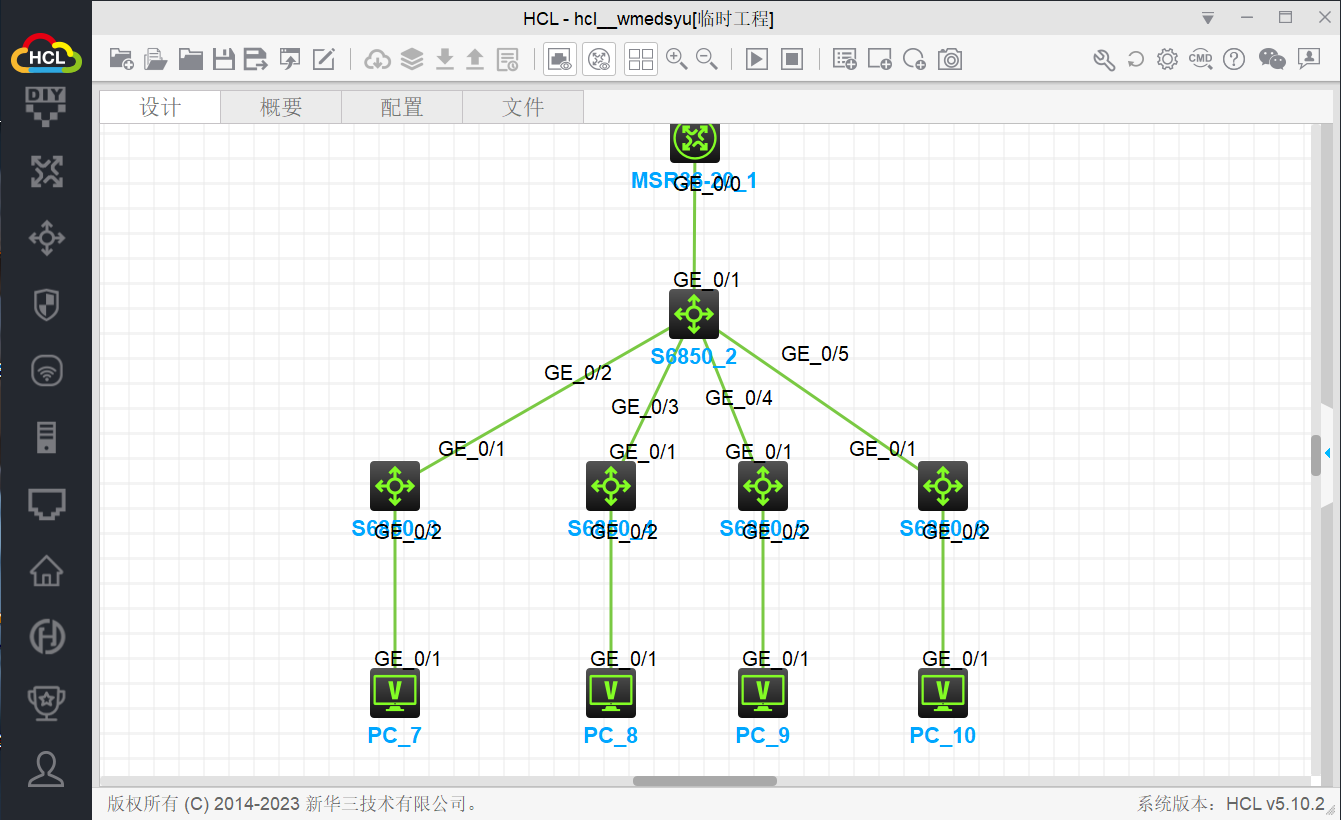
Task: Click the refresh arrow icon
Action: pyautogui.click(x=1136, y=59)
